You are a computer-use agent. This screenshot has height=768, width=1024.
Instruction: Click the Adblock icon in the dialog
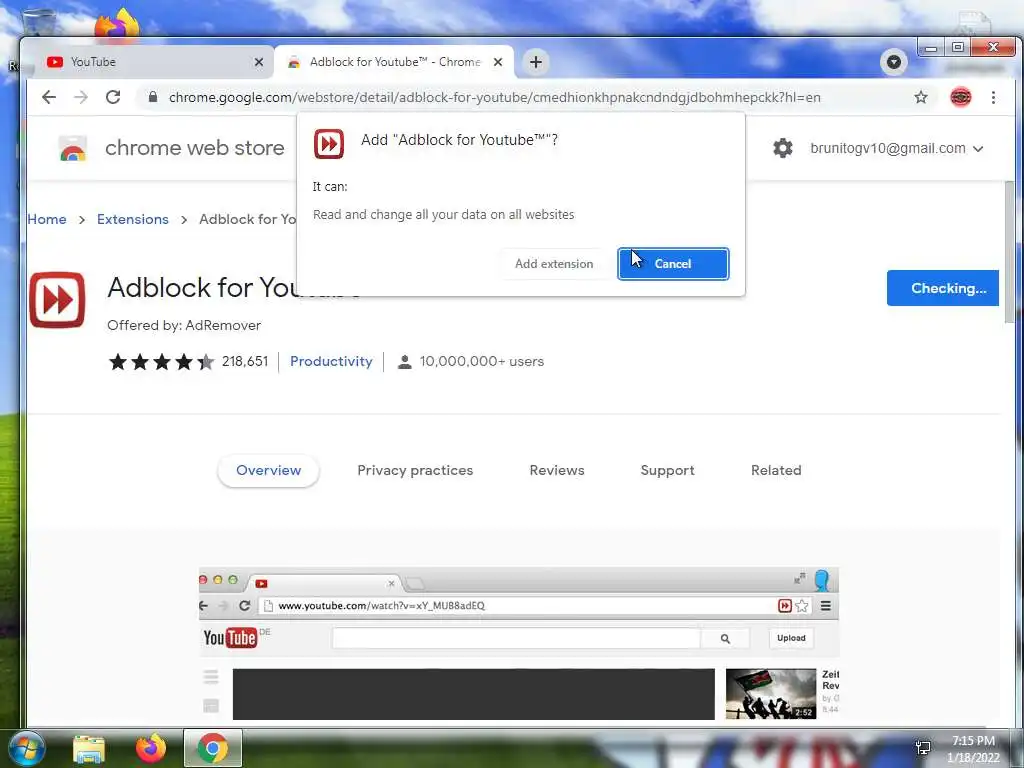328,144
